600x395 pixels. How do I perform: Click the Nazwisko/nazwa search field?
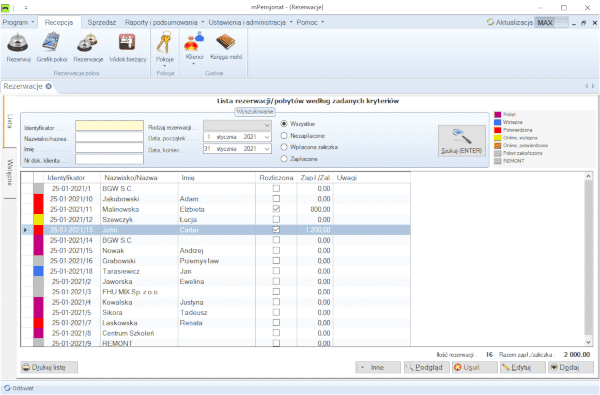109,137
